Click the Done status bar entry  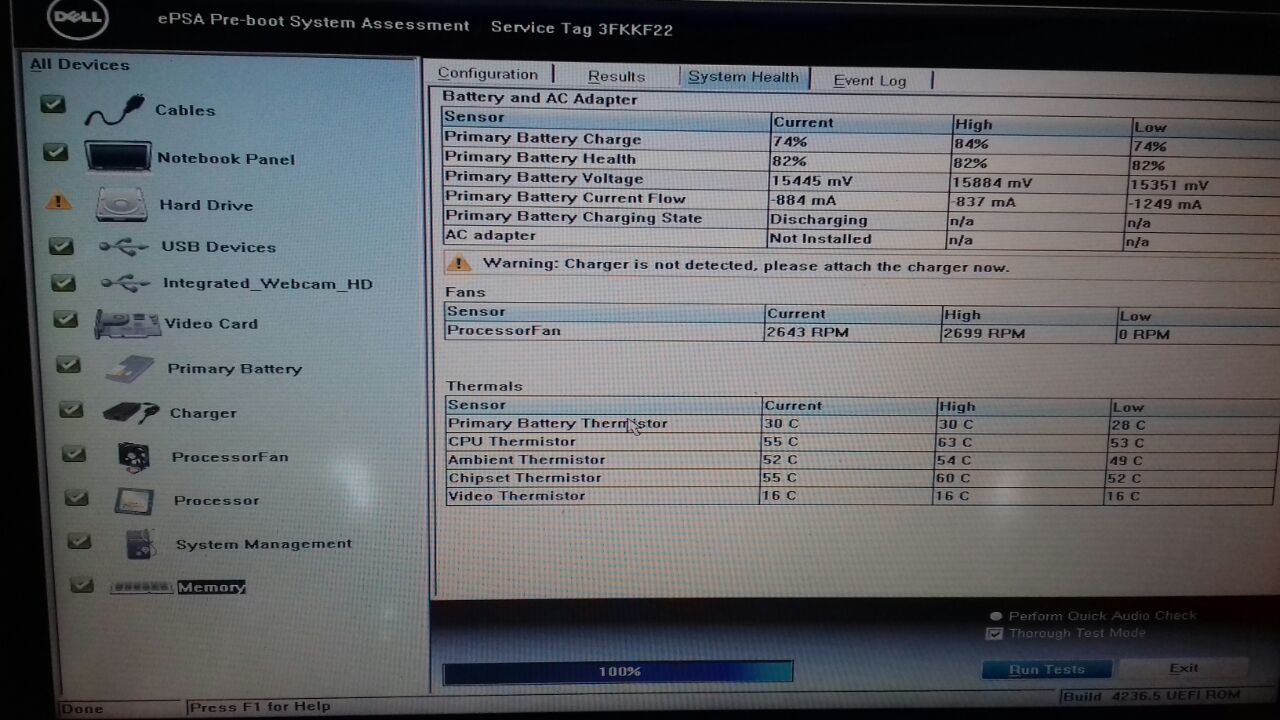82,708
